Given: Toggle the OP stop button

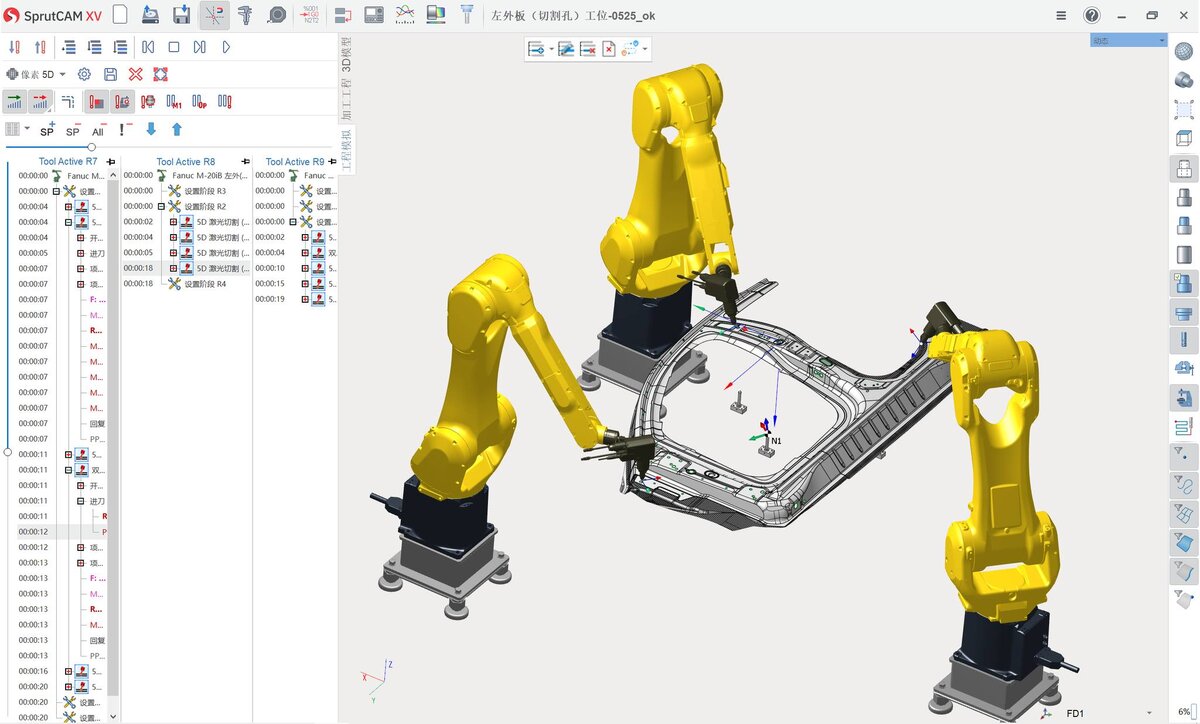Looking at the screenshot, I should point(200,101).
